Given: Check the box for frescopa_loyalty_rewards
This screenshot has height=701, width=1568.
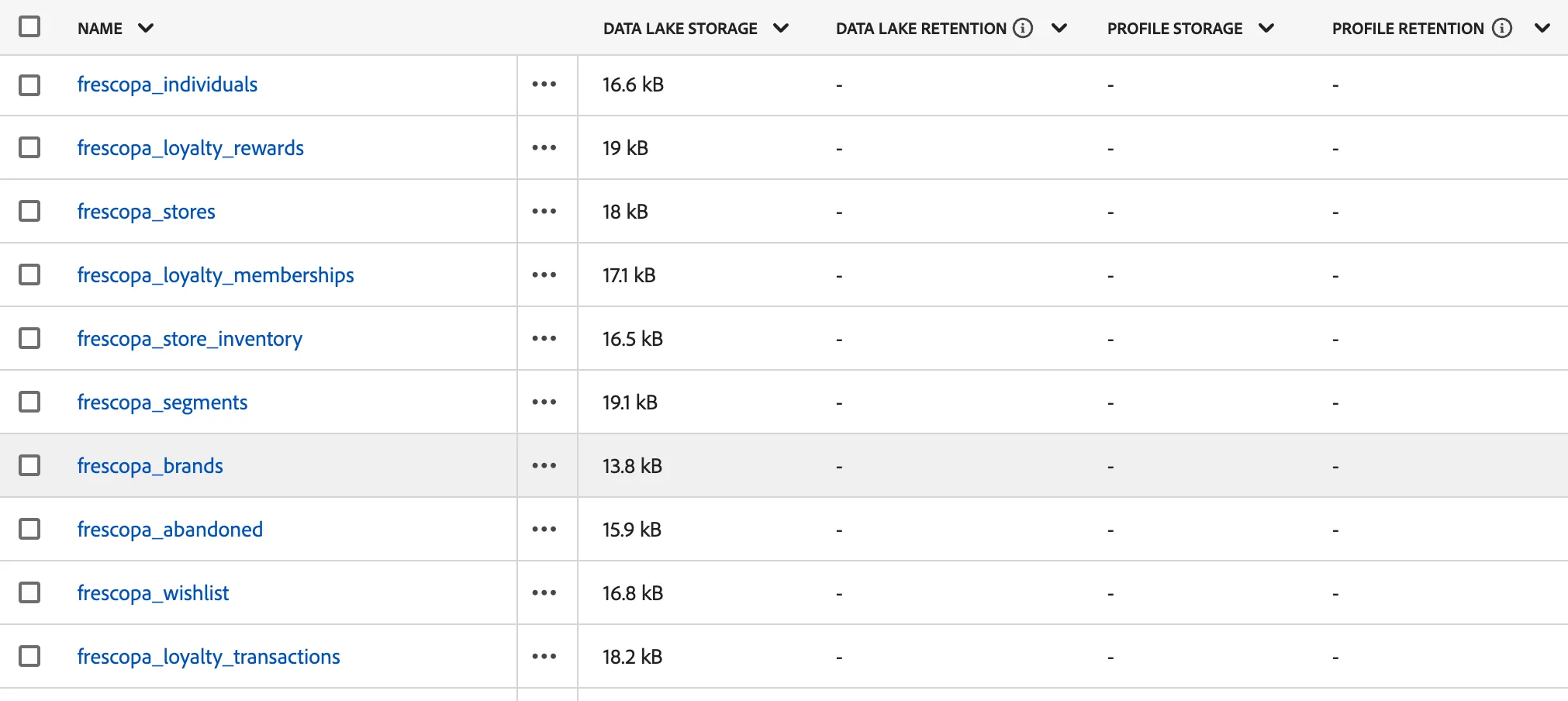Looking at the screenshot, I should (29, 147).
